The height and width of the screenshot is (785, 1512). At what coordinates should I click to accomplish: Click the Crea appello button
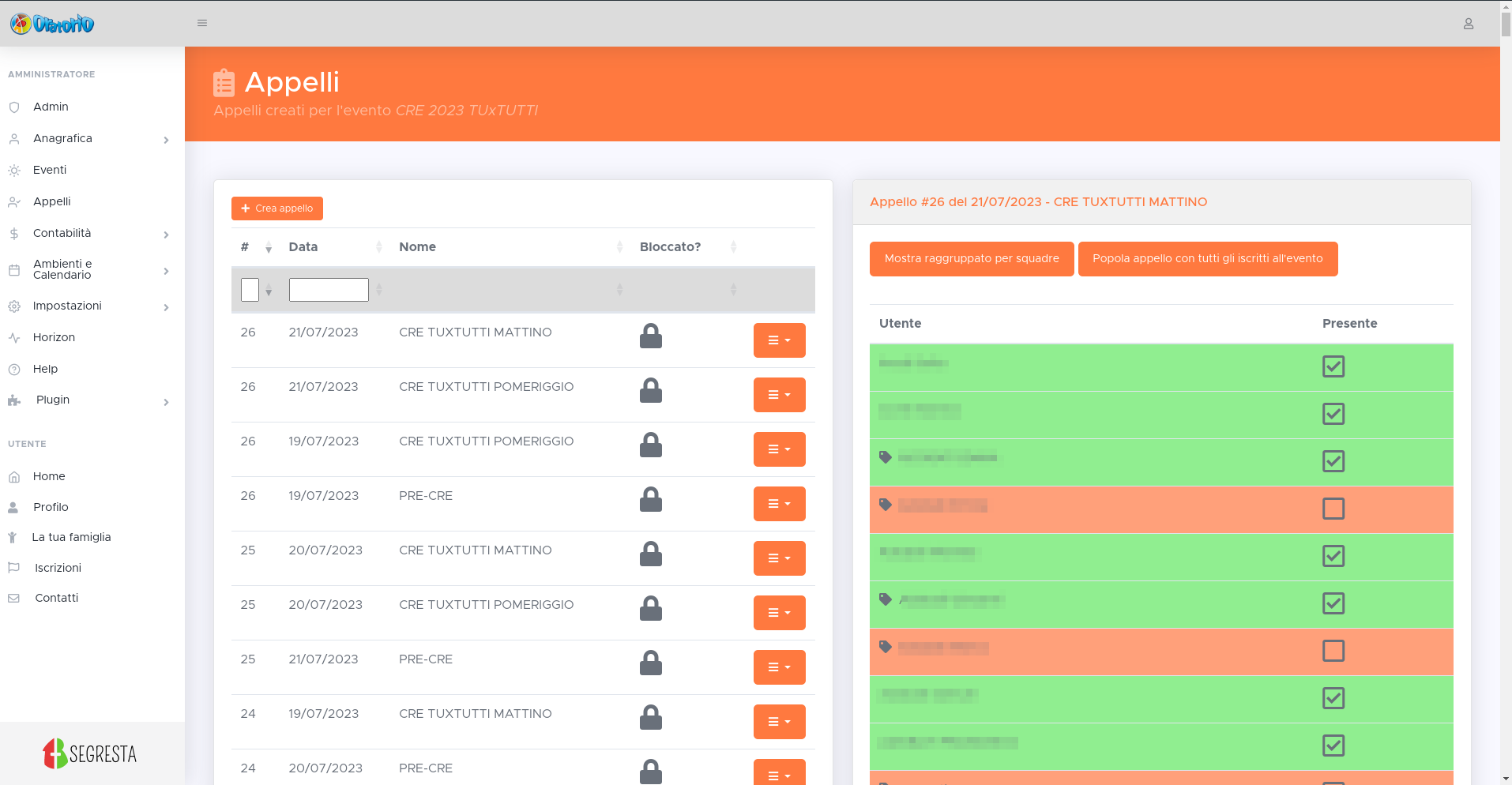pyautogui.click(x=276, y=208)
